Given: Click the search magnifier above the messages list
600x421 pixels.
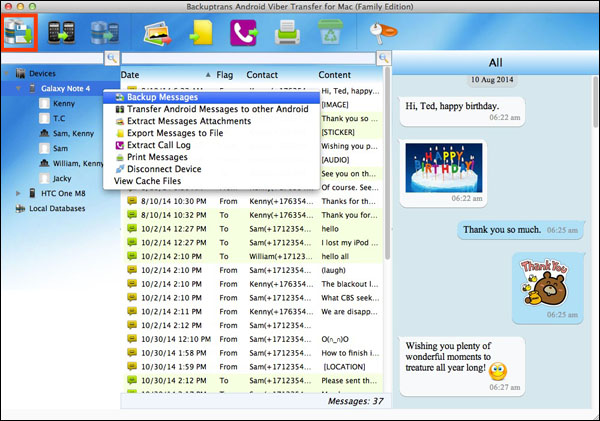Looking at the screenshot, I should click(x=384, y=58).
